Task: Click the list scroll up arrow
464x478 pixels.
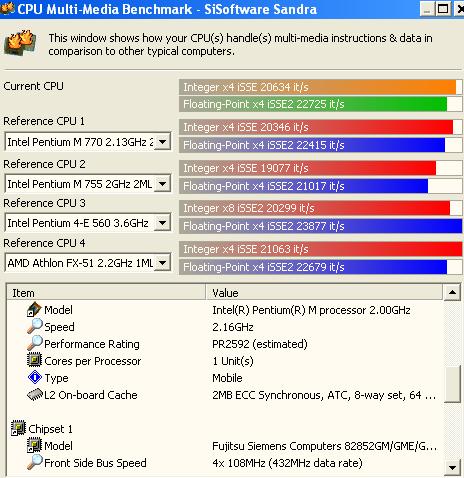Action: point(452,293)
